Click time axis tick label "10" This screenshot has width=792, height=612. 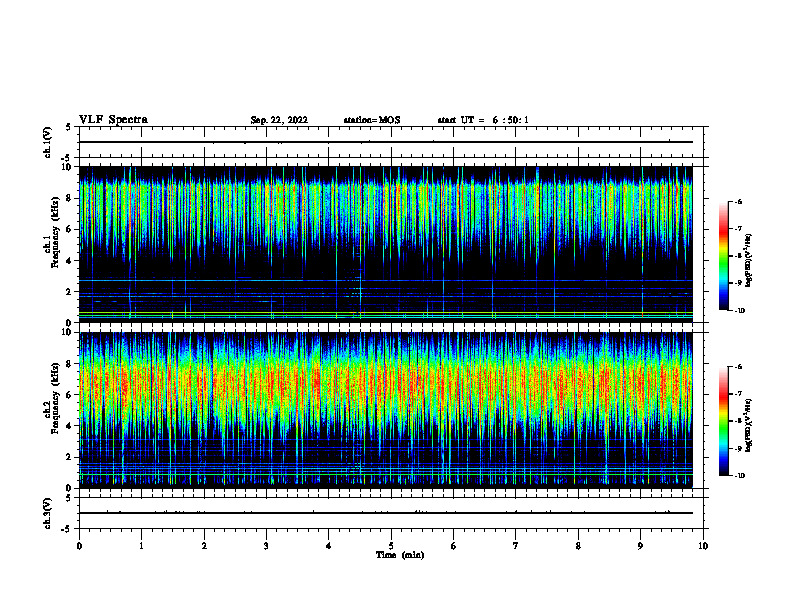pyautogui.click(x=703, y=546)
